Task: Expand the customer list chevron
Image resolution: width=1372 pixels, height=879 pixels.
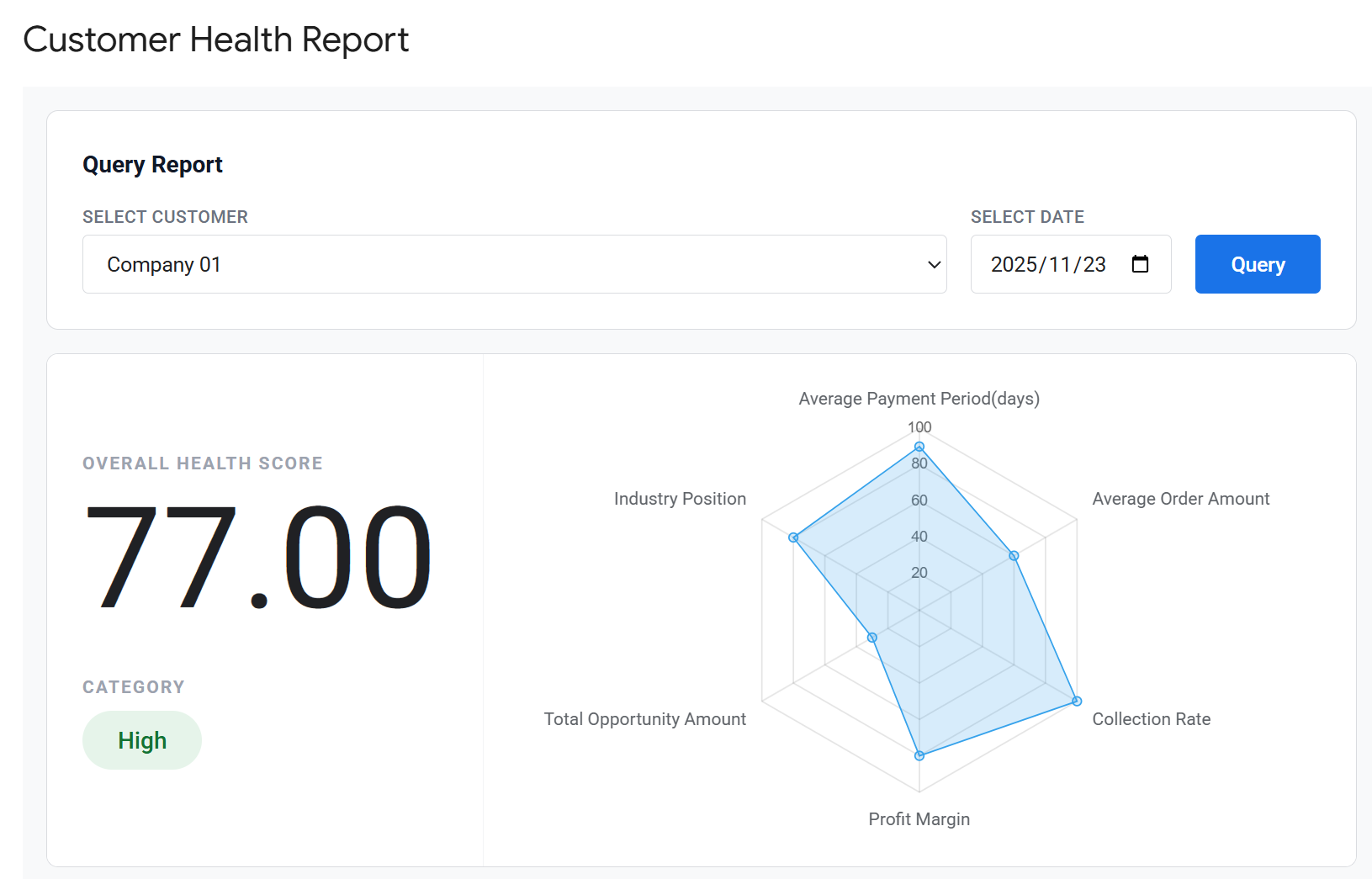Action: point(933,263)
